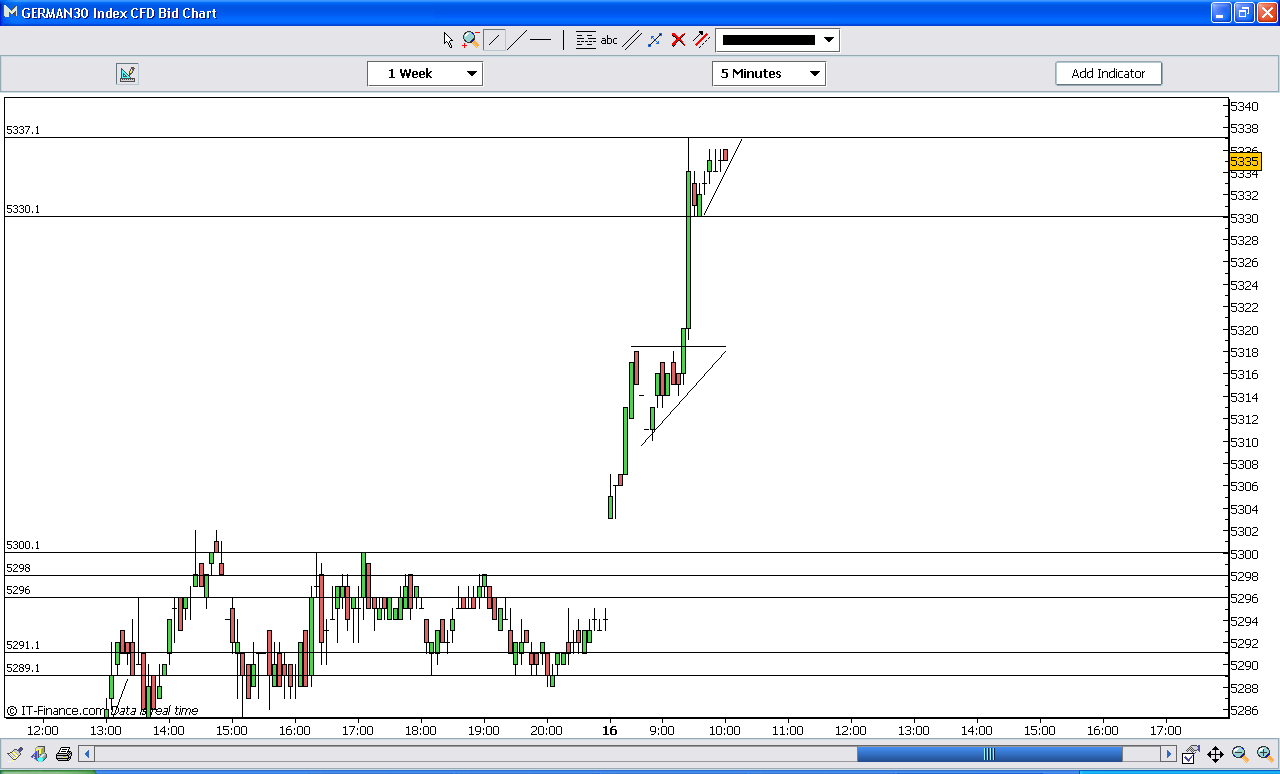Select the arrow pointer tool
The image size is (1280, 774).
[448, 40]
